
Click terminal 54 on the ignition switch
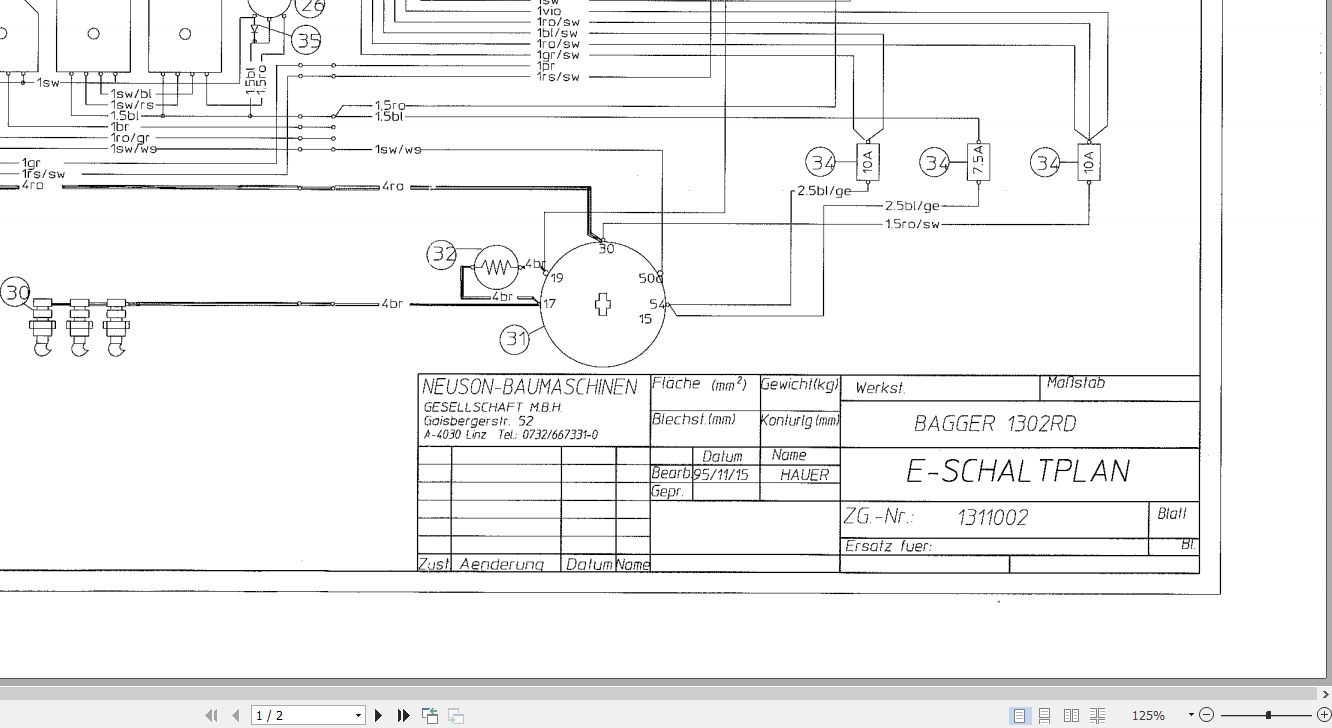(x=657, y=304)
